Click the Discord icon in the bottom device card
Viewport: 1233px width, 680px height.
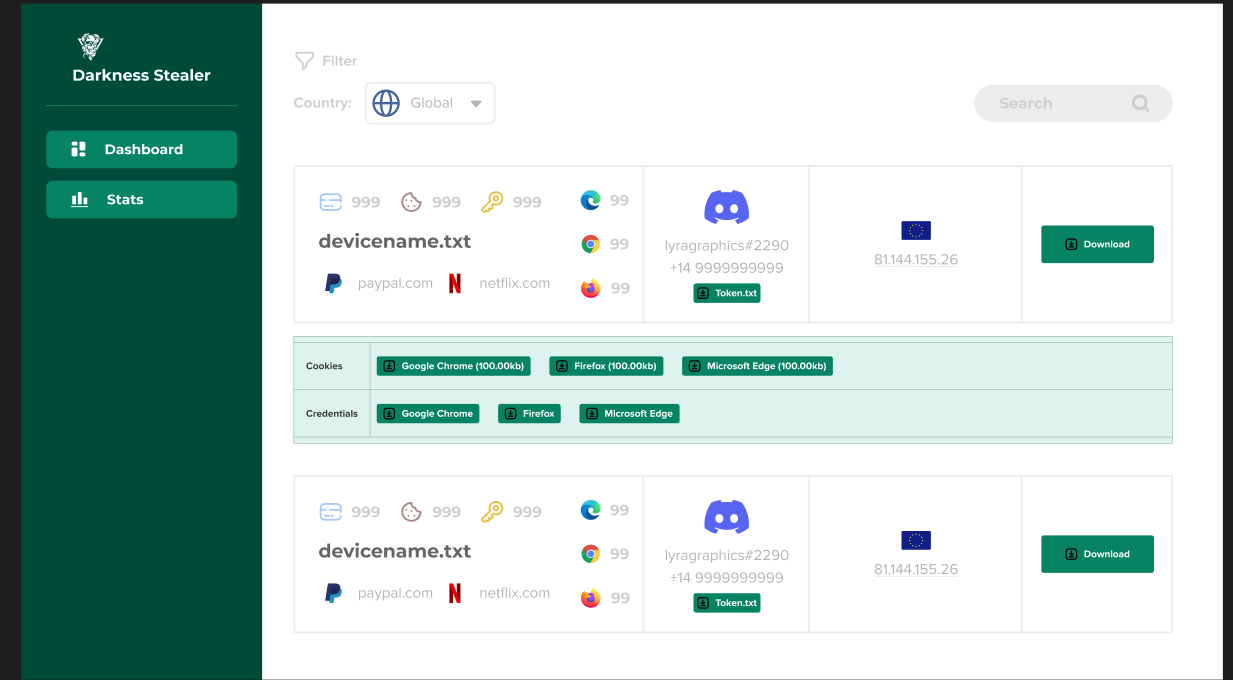pos(727,517)
